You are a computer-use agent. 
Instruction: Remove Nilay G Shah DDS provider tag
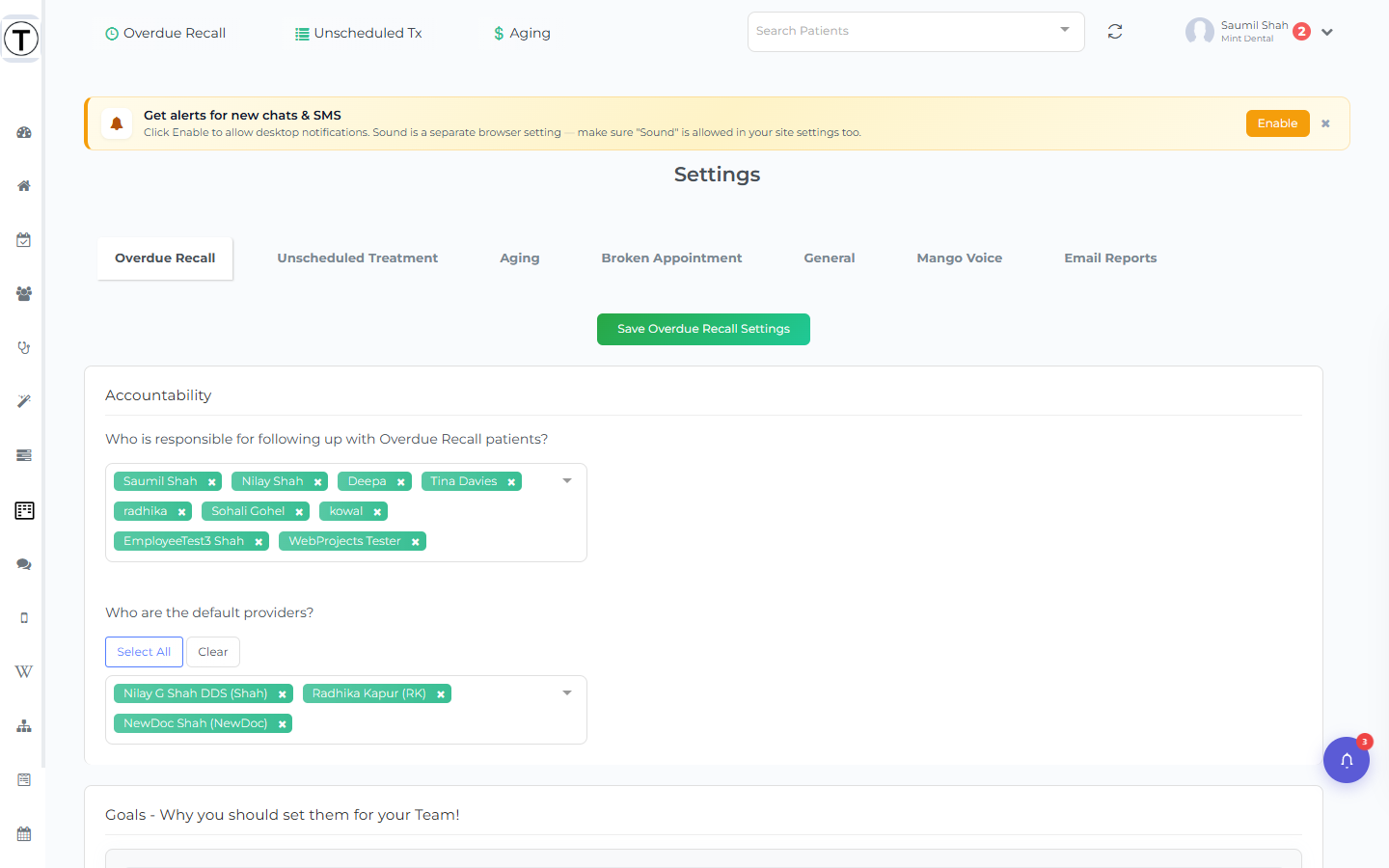(x=282, y=694)
